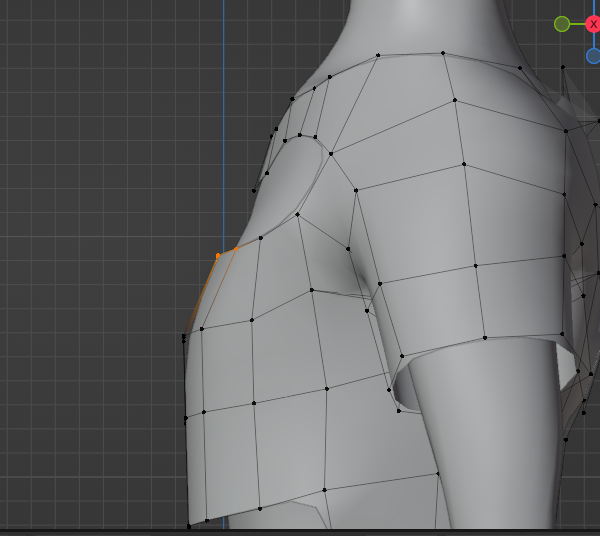Click the green negative Y axis gizmo circle

pyautogui.click(x=562, y=24)
